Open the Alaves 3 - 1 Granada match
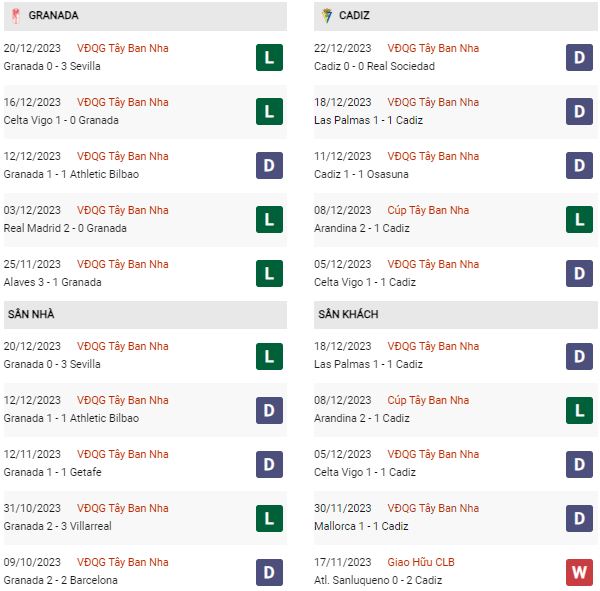Screen dimensions: 600x591 (x=53, y=282)
